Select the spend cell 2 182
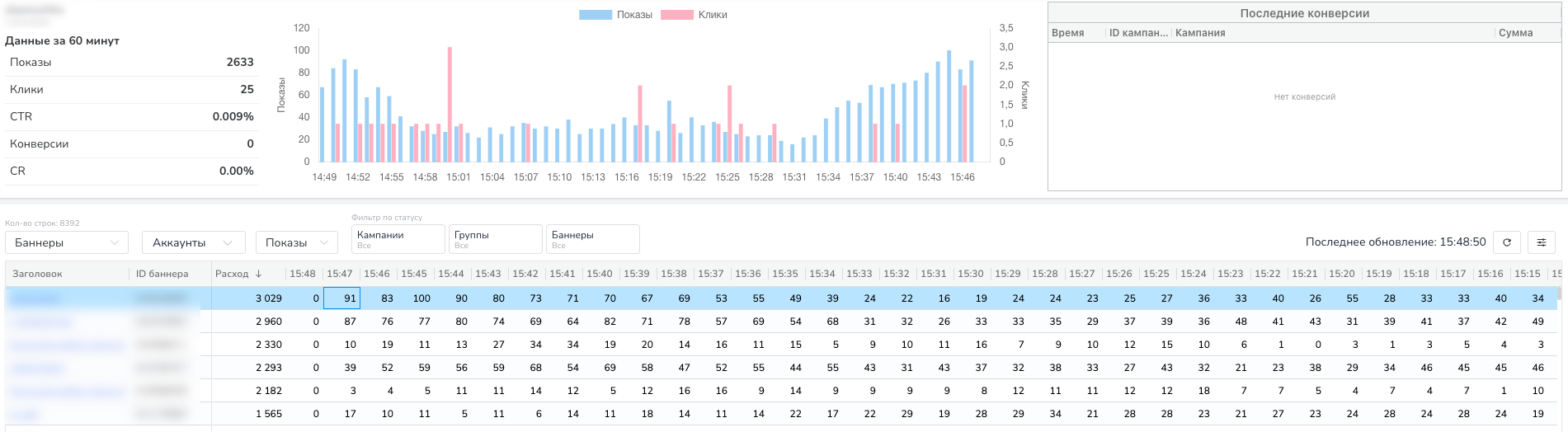 click(269, 391)
